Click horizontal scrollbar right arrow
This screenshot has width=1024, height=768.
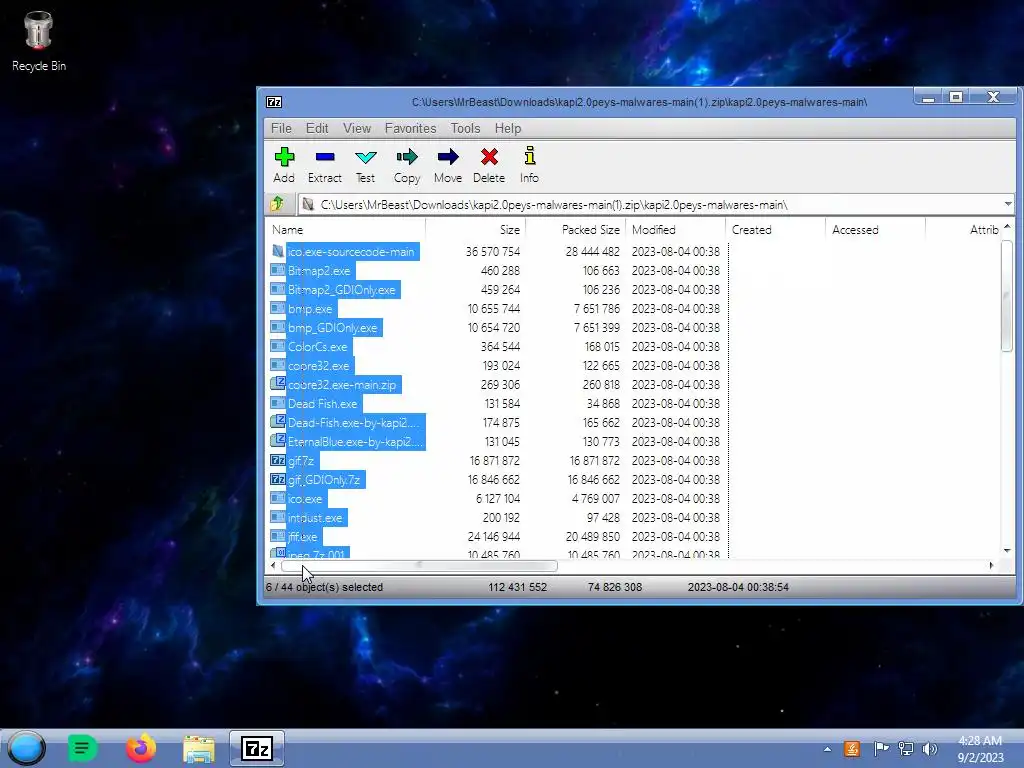[991, 566]
